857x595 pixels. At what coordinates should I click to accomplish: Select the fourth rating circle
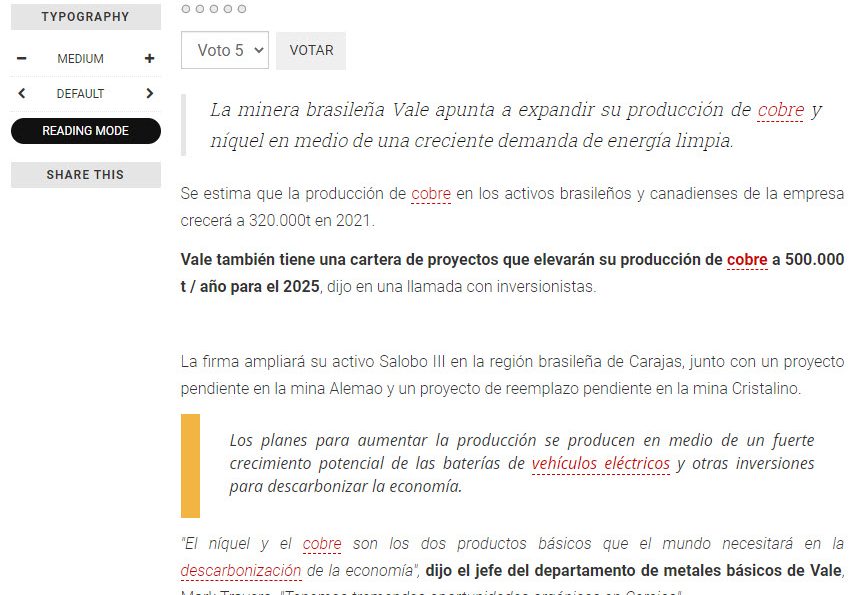[228, 9]
